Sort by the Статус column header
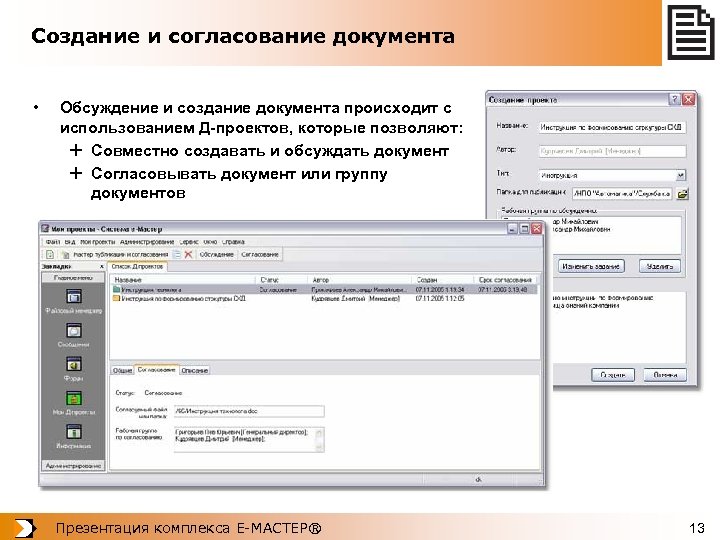Image resolution: width=720 pixels, height=540 pixels. tap(281, 280)
